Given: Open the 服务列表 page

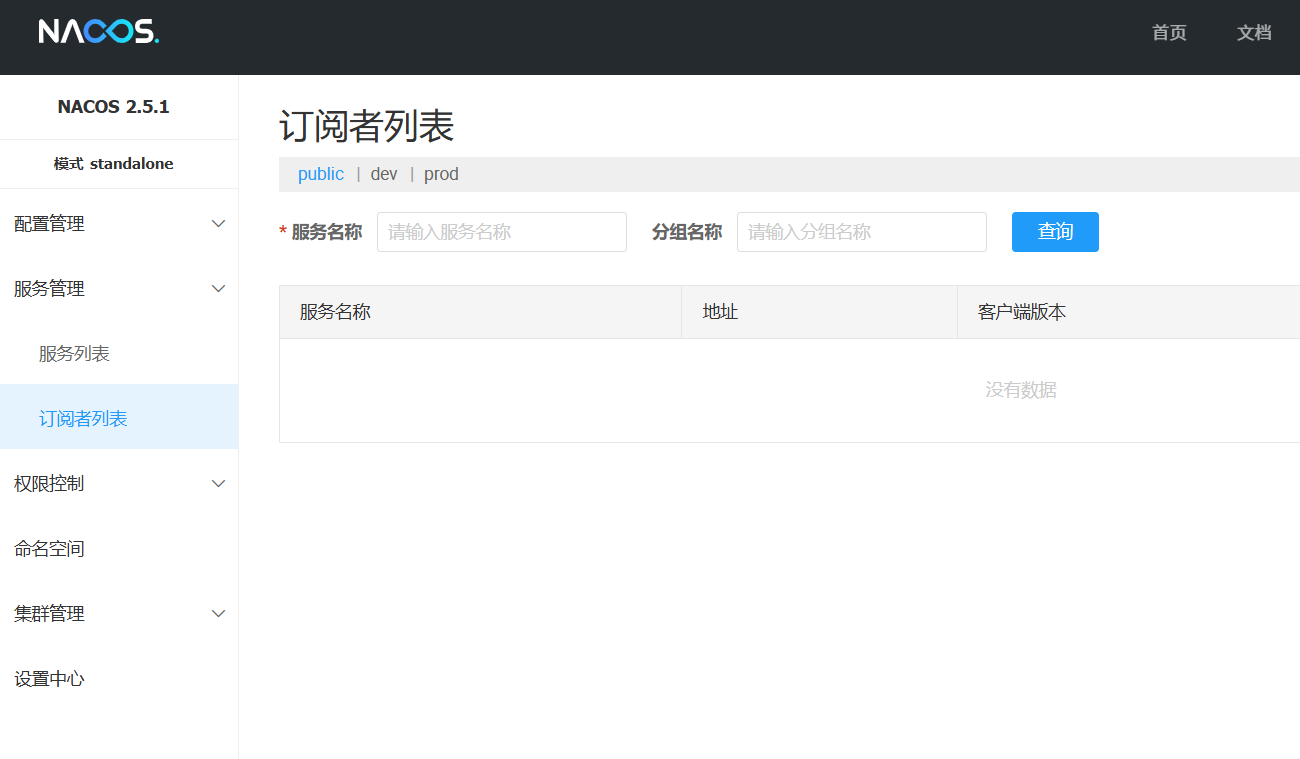Looking at the screenshot, I should tap(74, 353).
